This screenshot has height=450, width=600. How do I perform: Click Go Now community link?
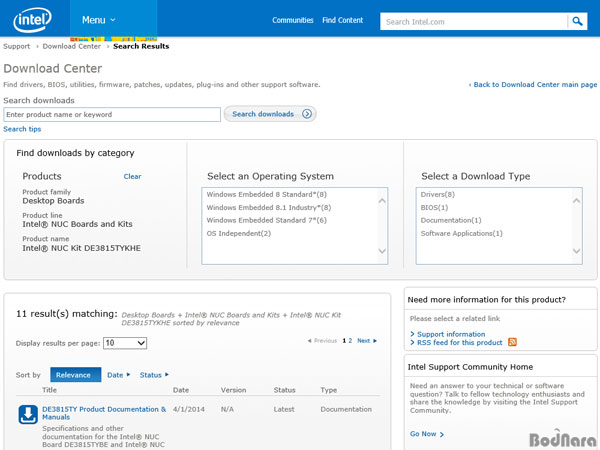pyautogui.click(x=427, y=434)
